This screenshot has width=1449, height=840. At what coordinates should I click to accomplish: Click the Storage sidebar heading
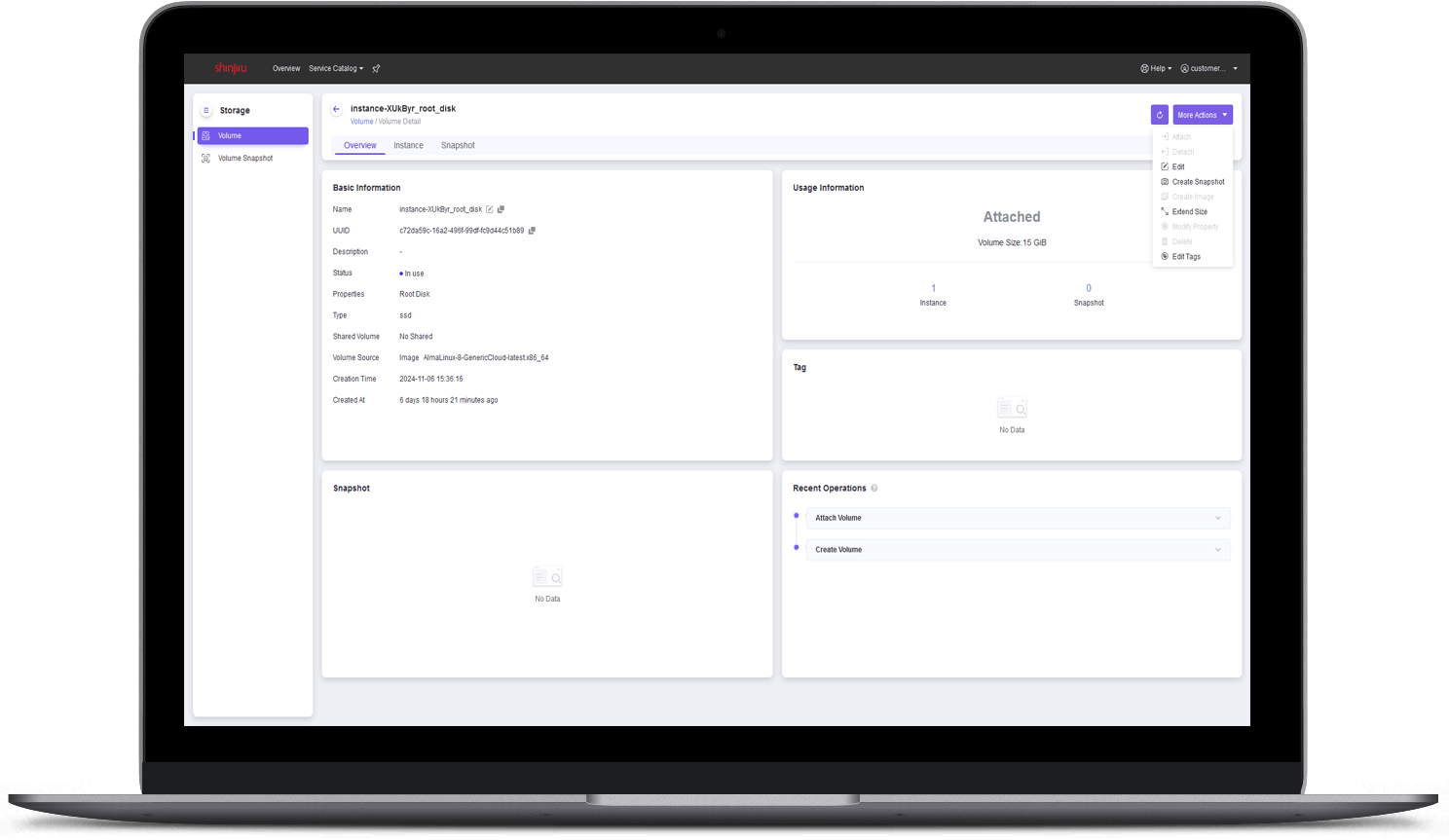pyautogui.click(x=235, y=111)
